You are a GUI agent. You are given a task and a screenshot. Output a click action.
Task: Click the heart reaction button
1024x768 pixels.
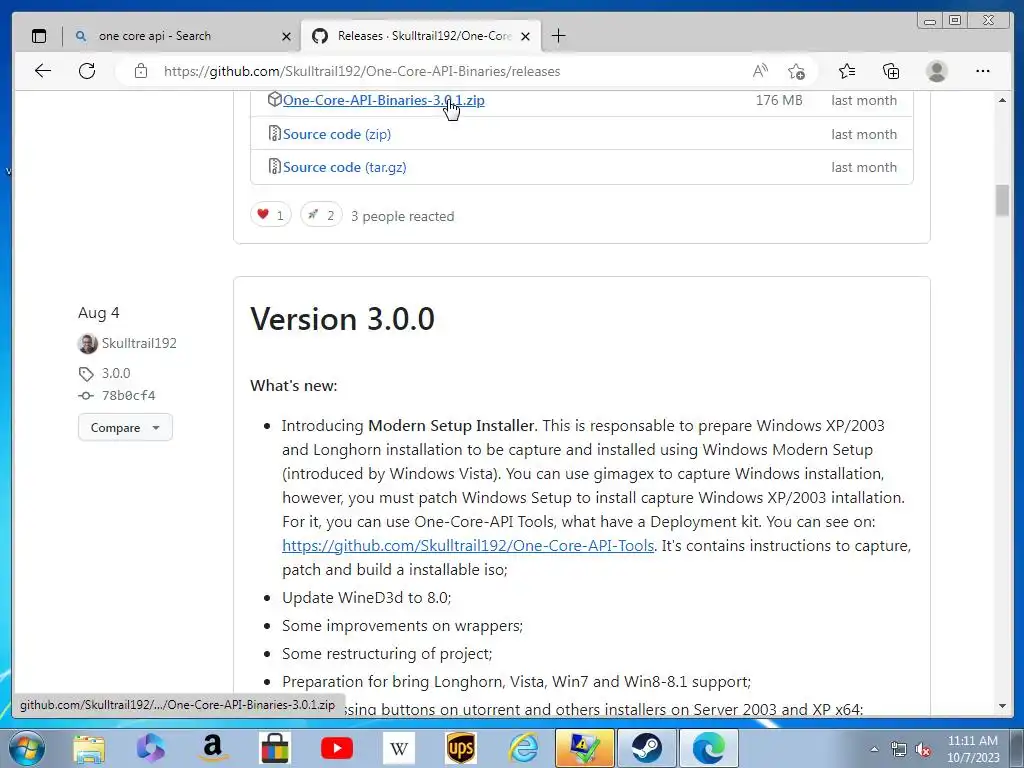270,215
